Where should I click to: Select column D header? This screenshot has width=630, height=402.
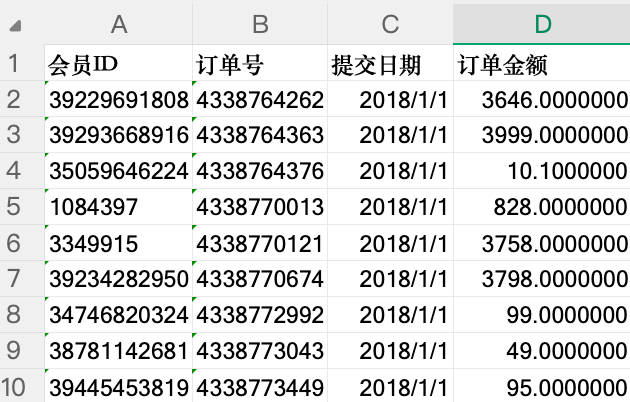(542, 24)
